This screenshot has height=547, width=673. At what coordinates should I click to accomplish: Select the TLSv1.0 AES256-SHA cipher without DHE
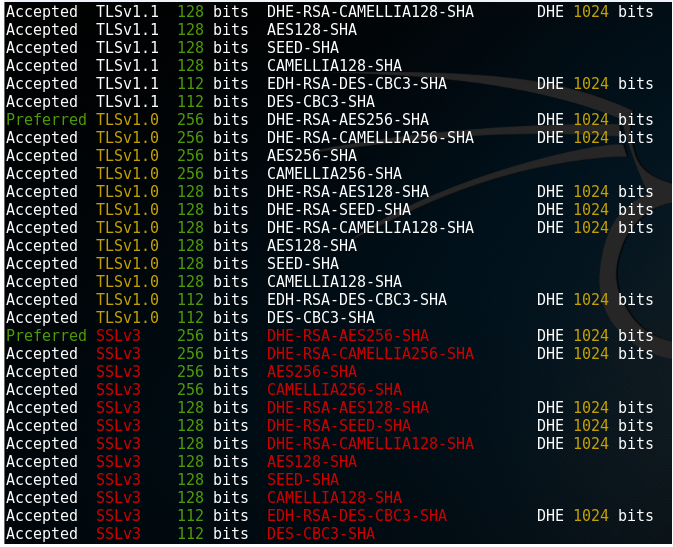312,156
